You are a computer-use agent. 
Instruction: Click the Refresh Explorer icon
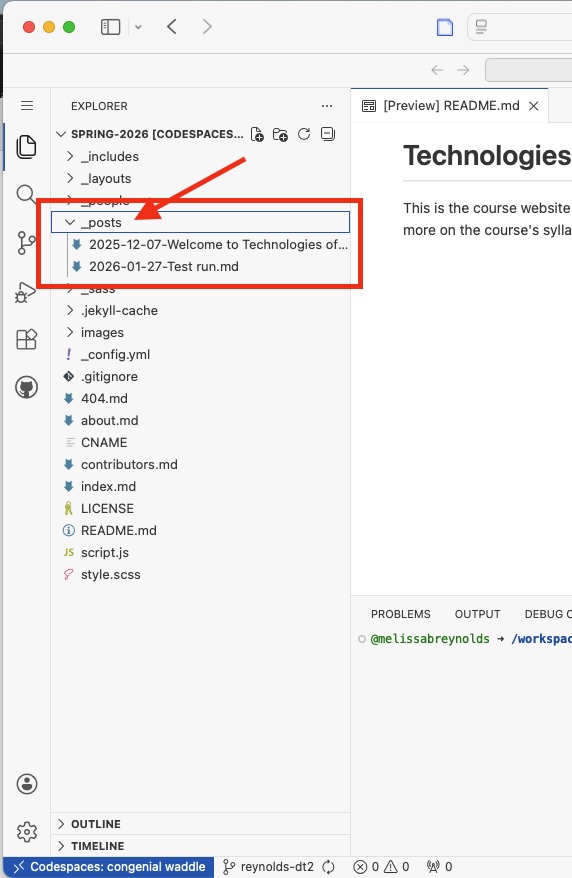[304, 134]
